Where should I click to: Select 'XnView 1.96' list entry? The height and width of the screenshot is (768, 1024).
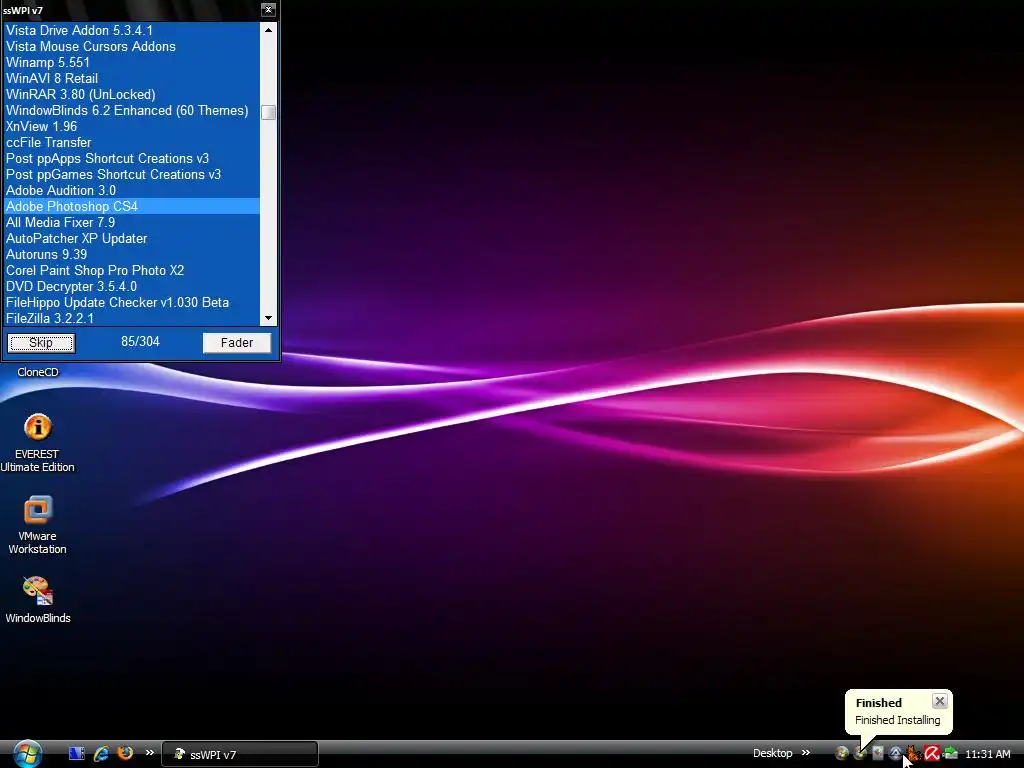pyautogui.click(x=131, y=126)
